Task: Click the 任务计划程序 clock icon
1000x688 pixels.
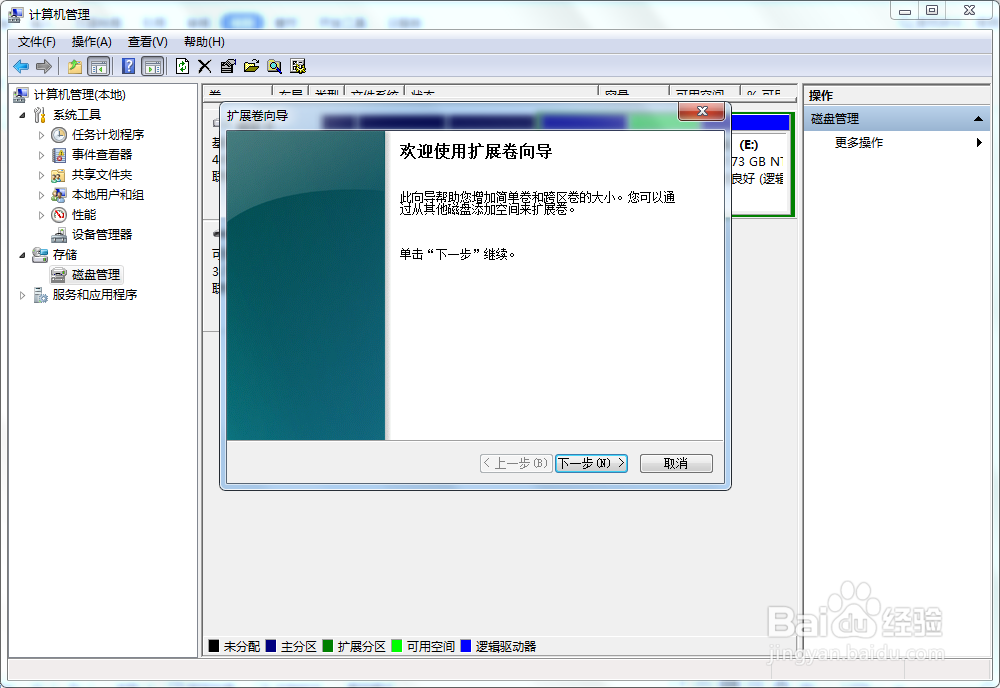Action: pyautogui.click(x=59, y=135)
